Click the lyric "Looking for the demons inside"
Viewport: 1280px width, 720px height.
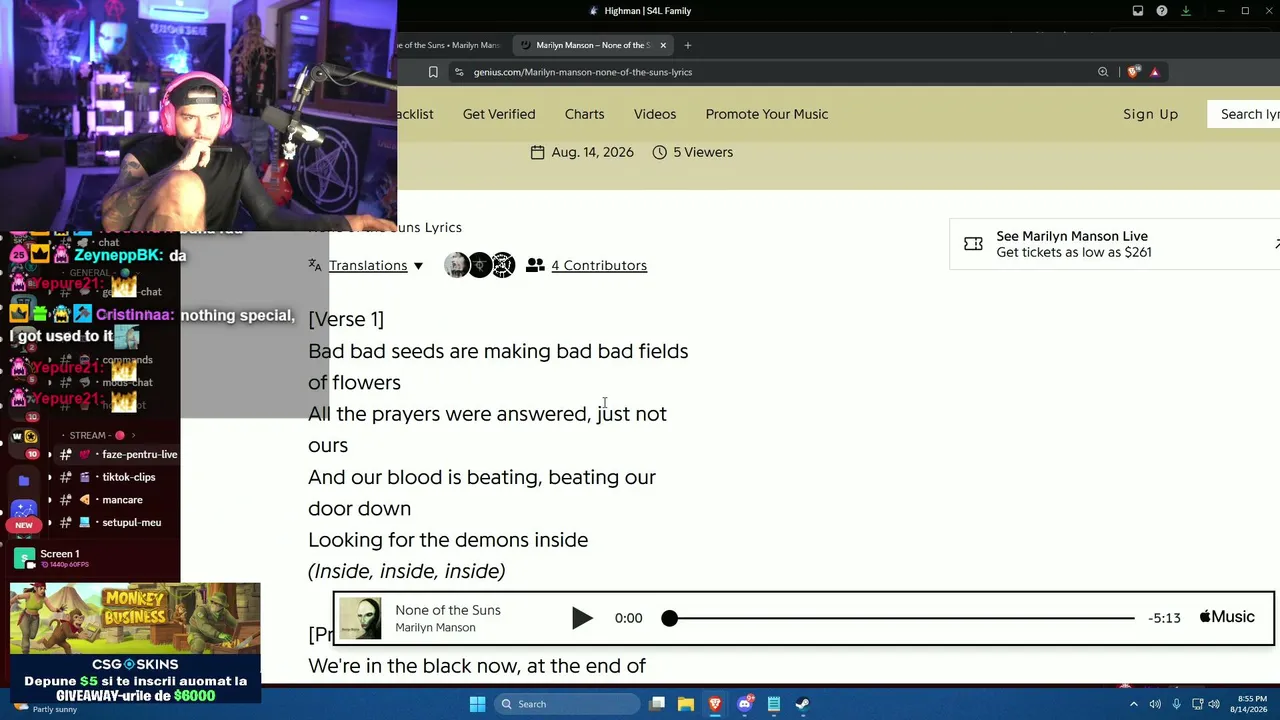point(448,540)
